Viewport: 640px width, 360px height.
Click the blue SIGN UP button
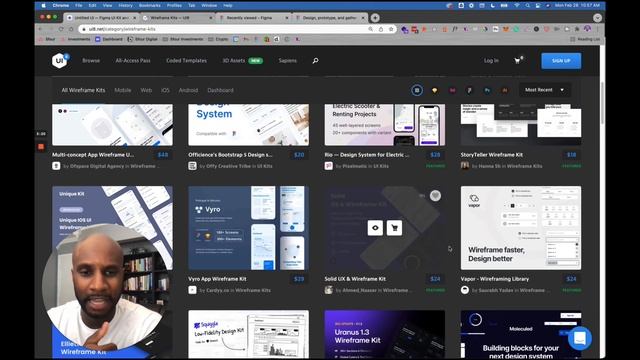(561, 61)
